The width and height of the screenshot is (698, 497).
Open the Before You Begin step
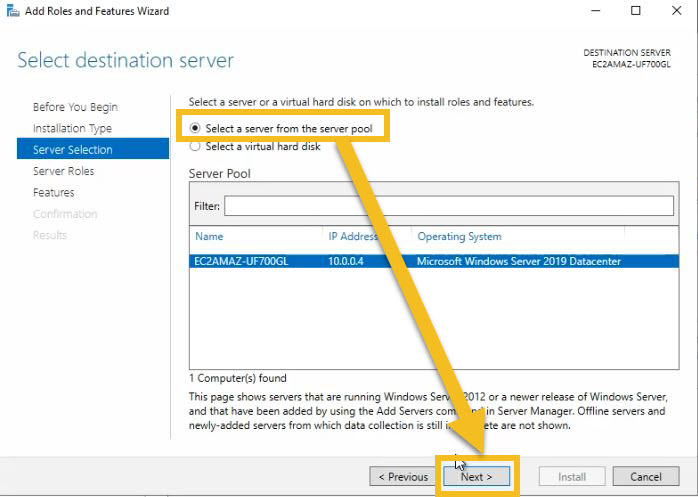point(75,107)
